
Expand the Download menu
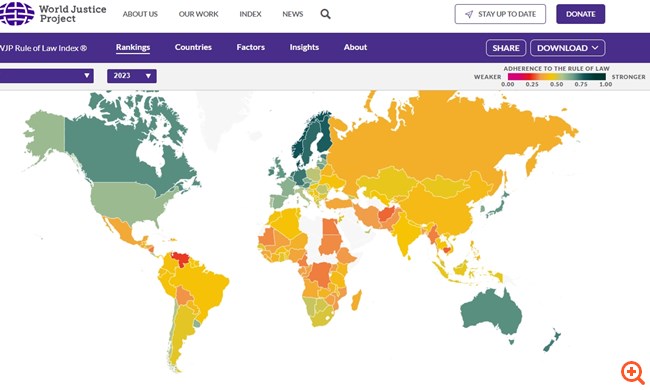click(x=568, y=48)
